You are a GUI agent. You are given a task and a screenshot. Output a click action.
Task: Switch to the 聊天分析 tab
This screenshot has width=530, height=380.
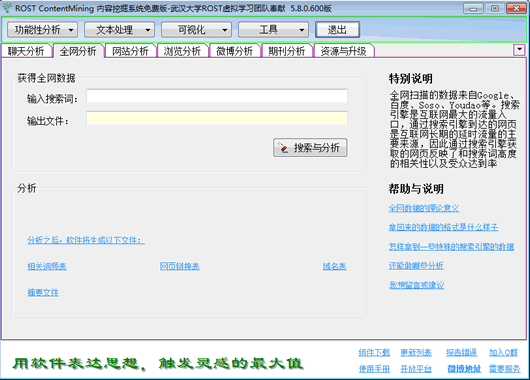[26, 51]
